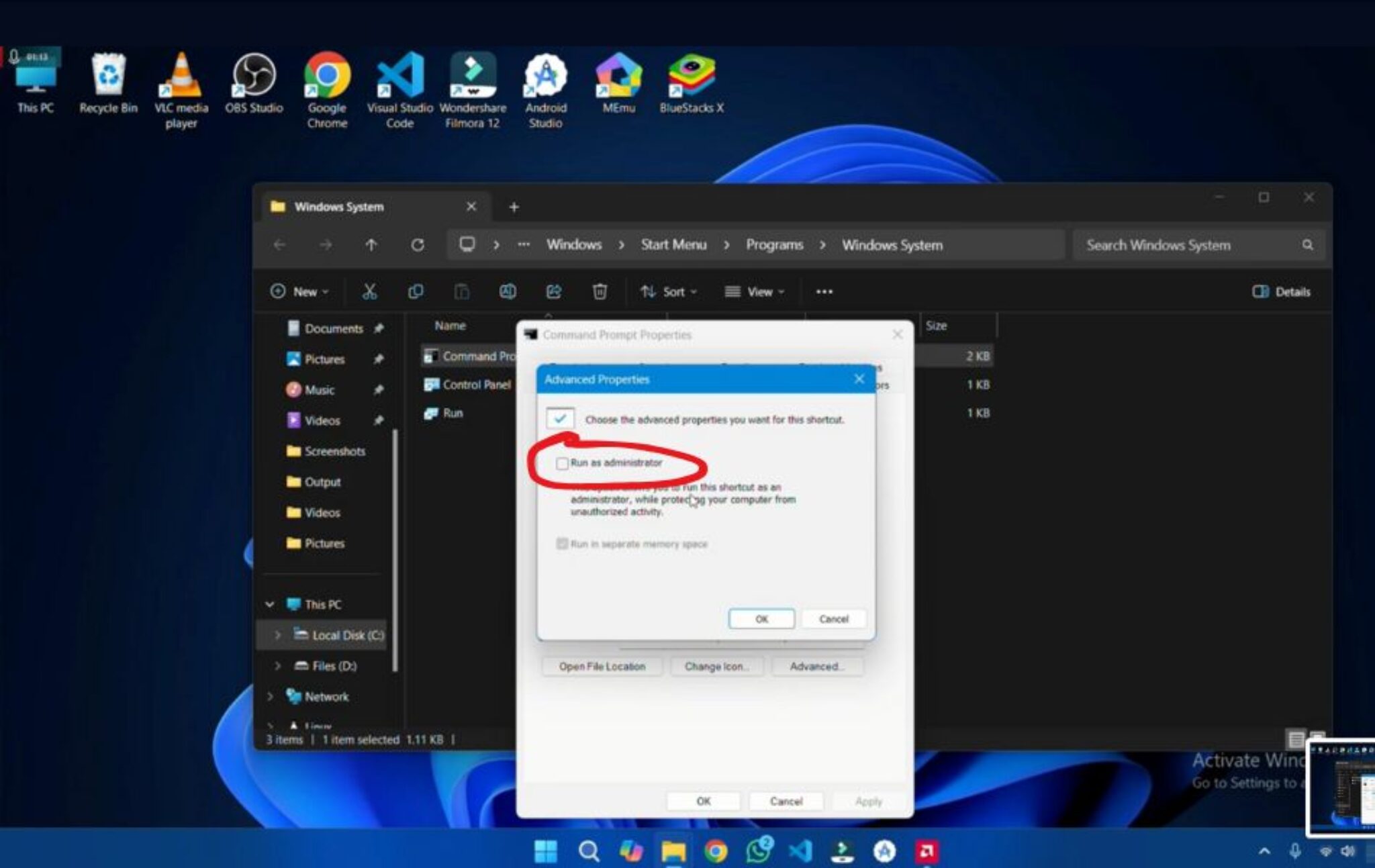Click the Open File Location button
The image size is (1375, 868).
pyautogui.click(x=601, y=666)
